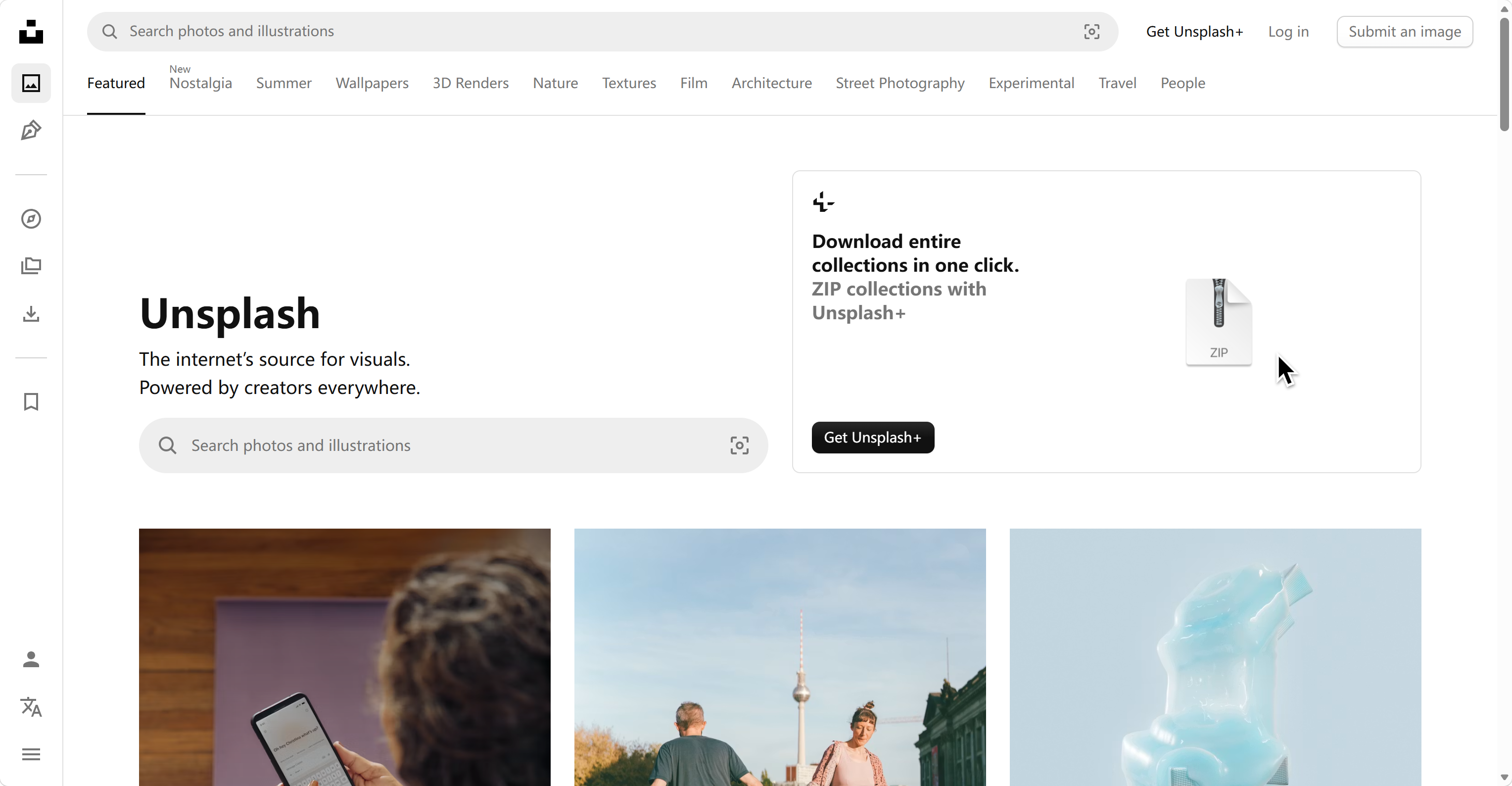Open the photo of person holding phone
The height and width of the screenshot is (786, 1512).
[344, 657]
